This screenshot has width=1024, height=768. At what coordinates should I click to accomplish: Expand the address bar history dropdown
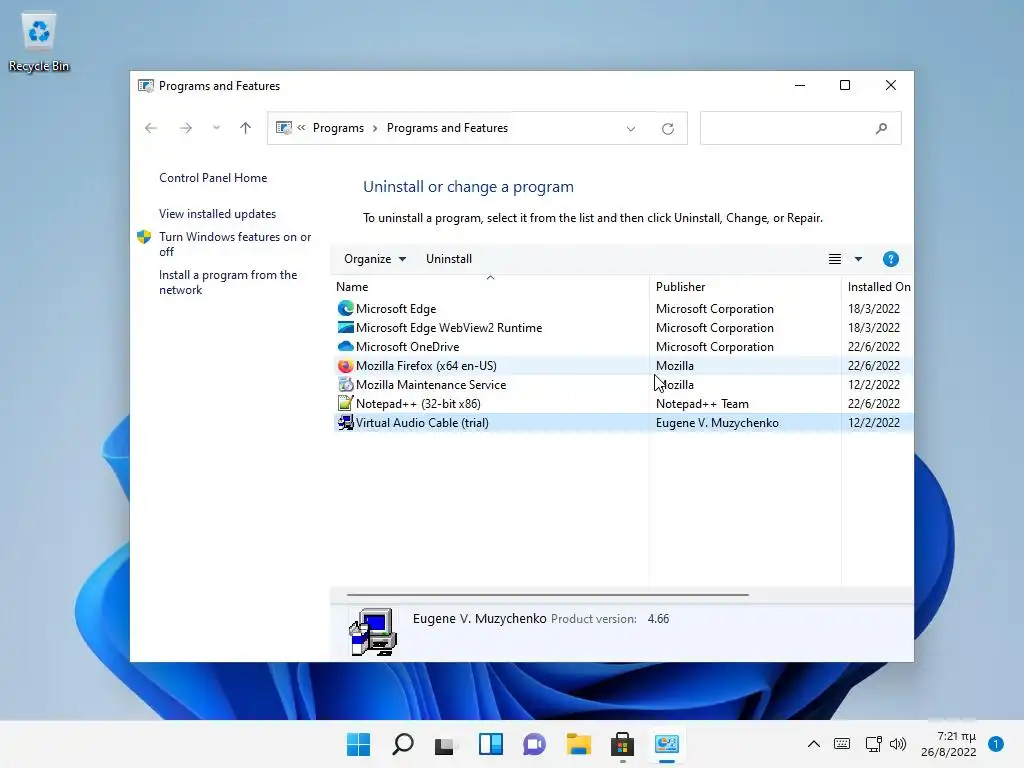pos(631,129)
